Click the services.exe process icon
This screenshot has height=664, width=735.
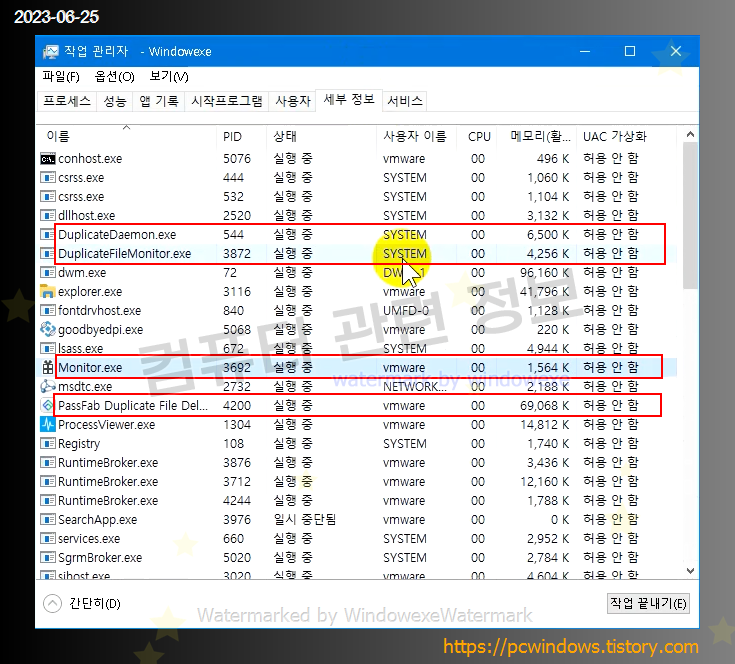[x=47, y=538]
